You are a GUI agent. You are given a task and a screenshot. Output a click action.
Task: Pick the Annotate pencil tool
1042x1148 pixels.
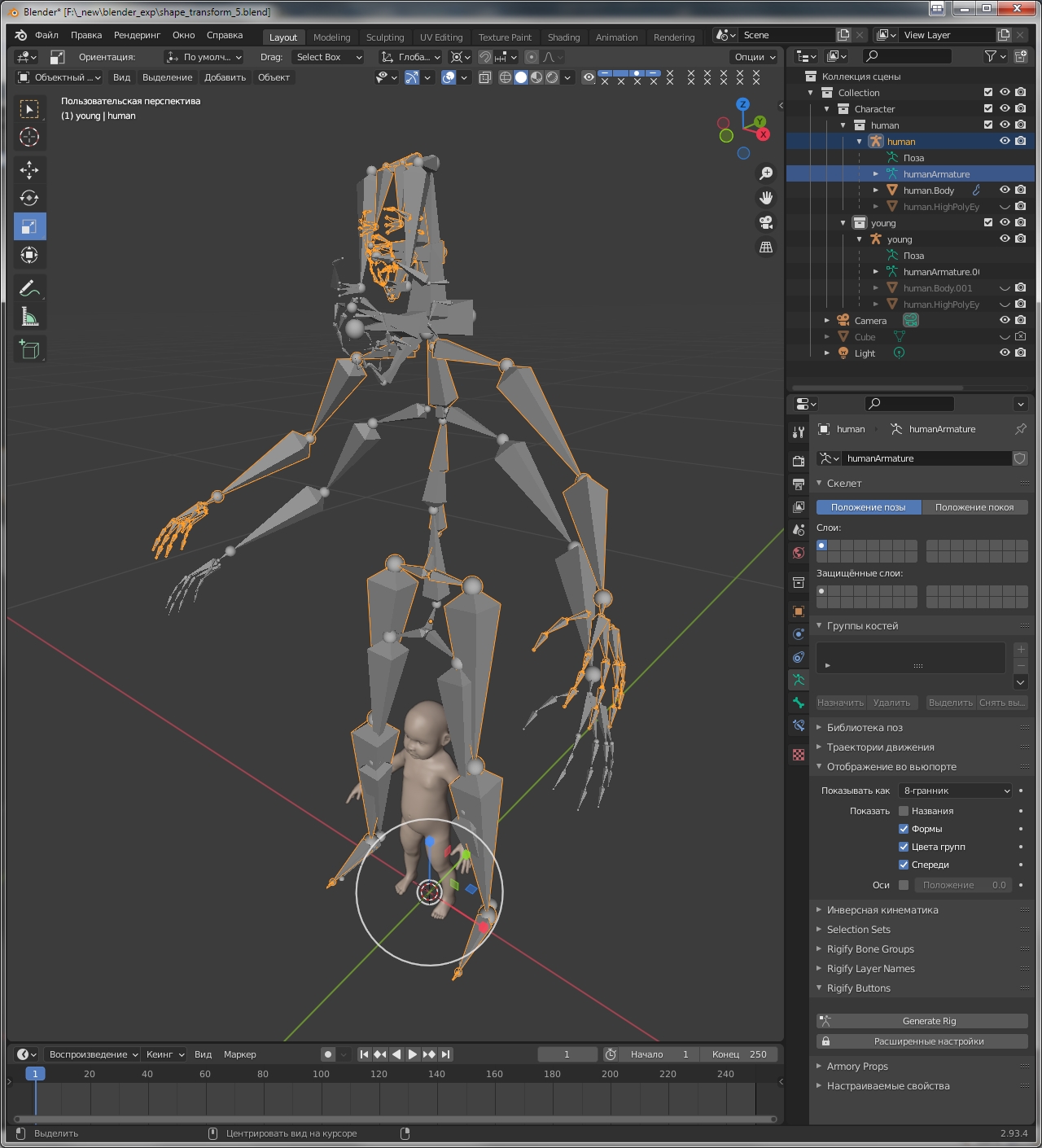click(29, 288)
